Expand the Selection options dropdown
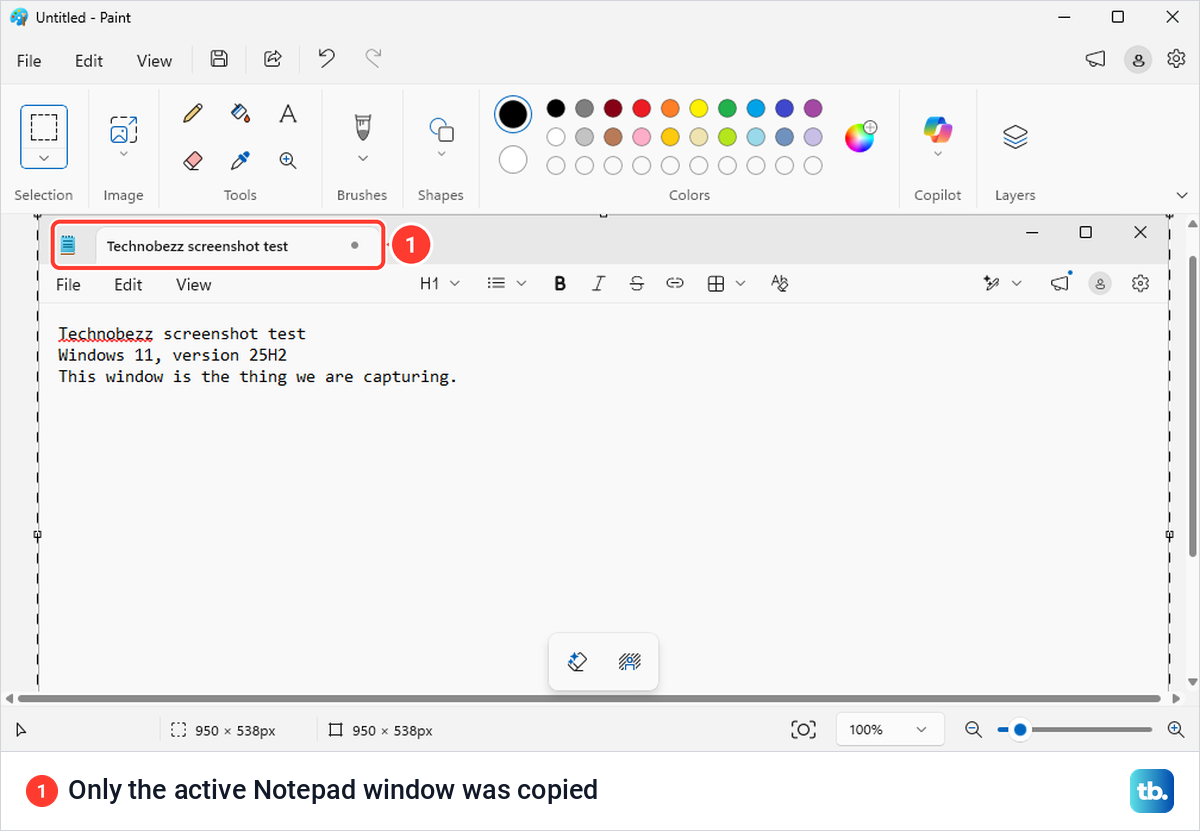Viewport: 1200px width, 831px height. 44,158
